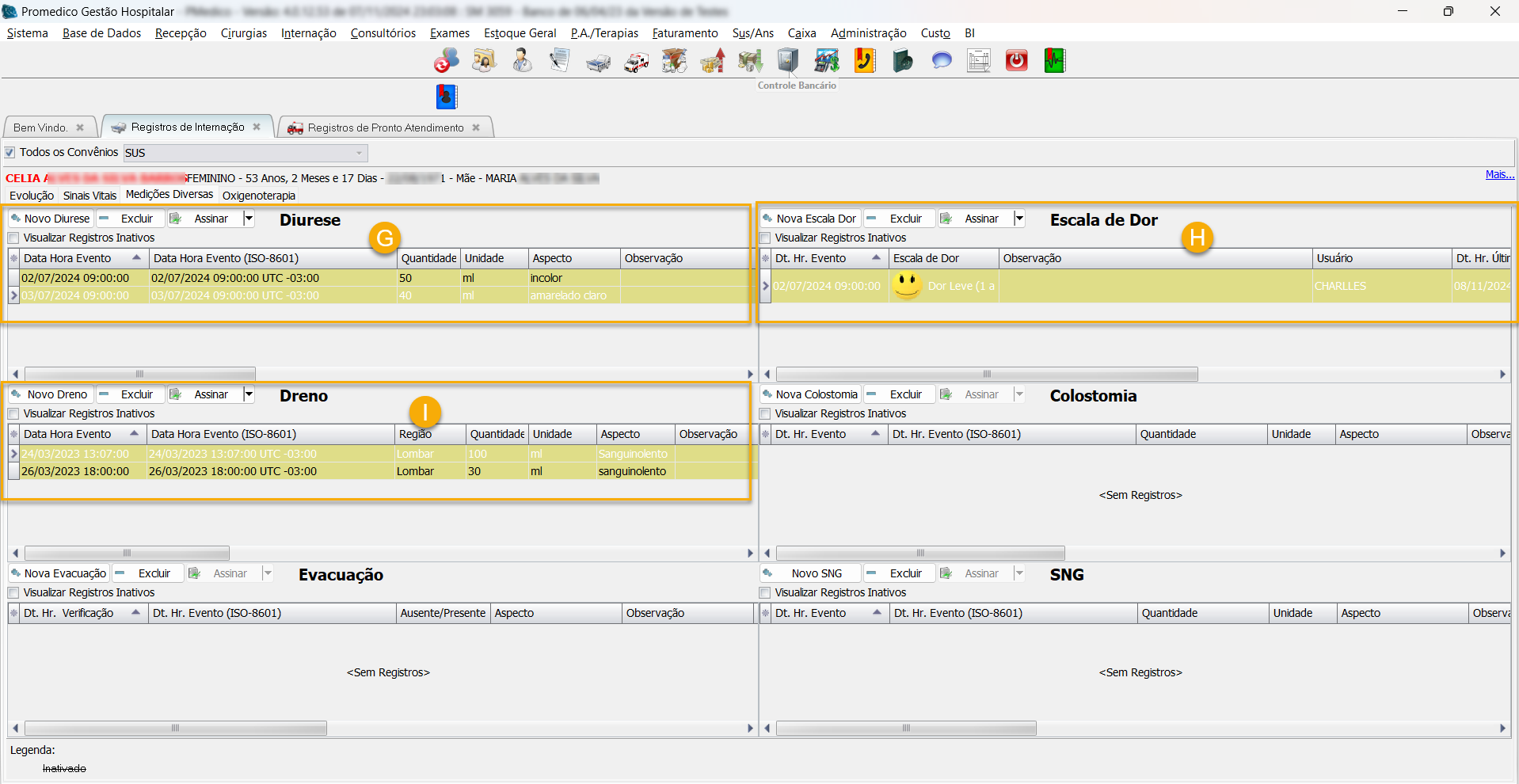
Task: Uncheck the Todos os Convênios checkbox
Action: click(10, 152)
